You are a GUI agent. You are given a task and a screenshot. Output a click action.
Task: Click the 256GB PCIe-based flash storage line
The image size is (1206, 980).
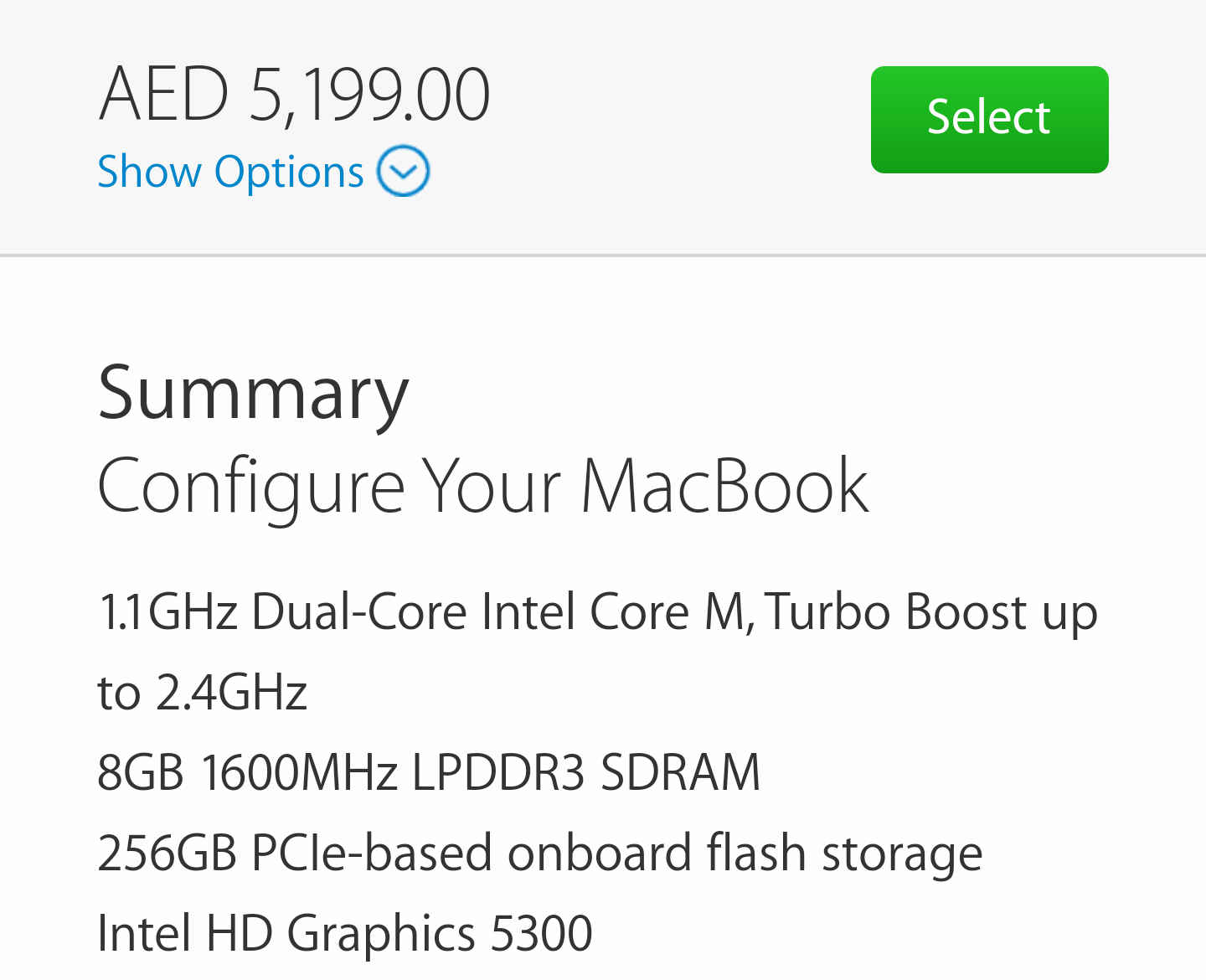point(540,854)
